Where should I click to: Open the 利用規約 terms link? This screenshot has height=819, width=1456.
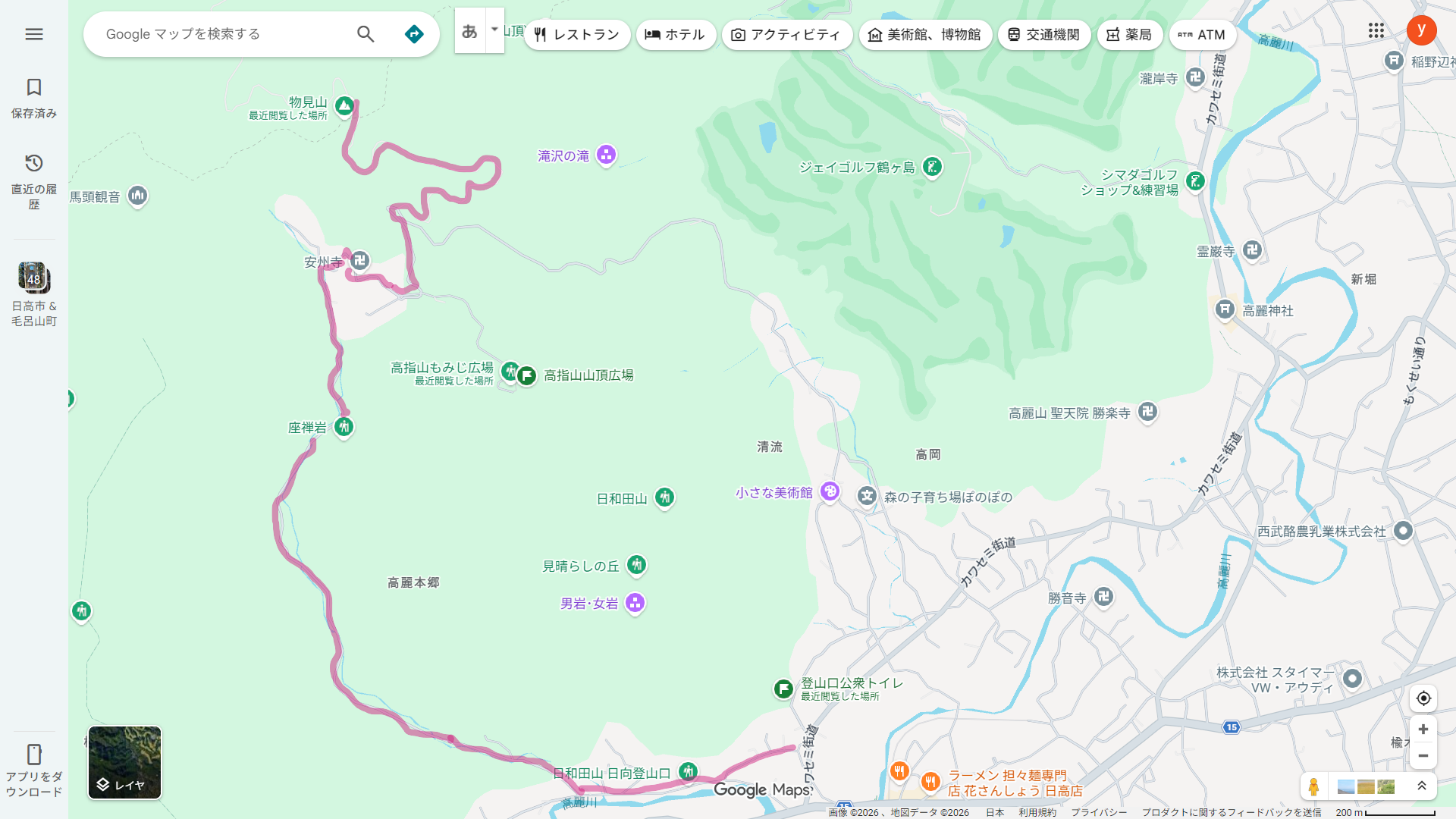click(1037, 812)
